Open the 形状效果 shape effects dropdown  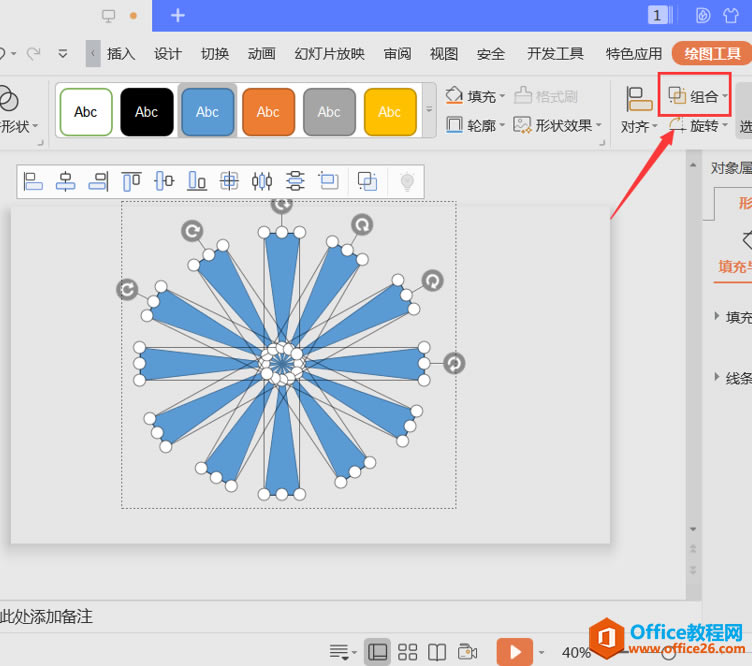[x=599, y=126]
